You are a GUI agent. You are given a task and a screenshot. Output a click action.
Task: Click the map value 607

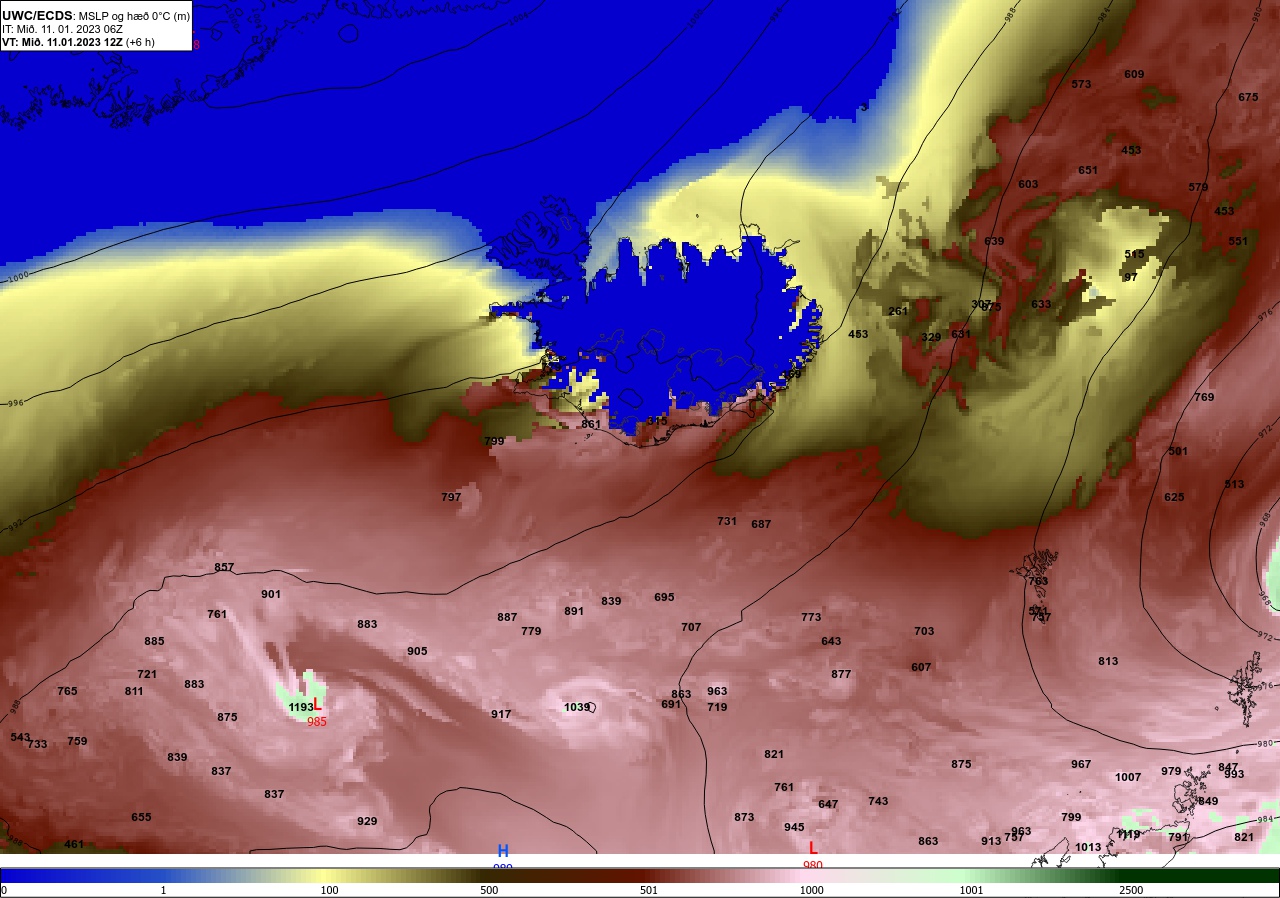pos(921,667)
